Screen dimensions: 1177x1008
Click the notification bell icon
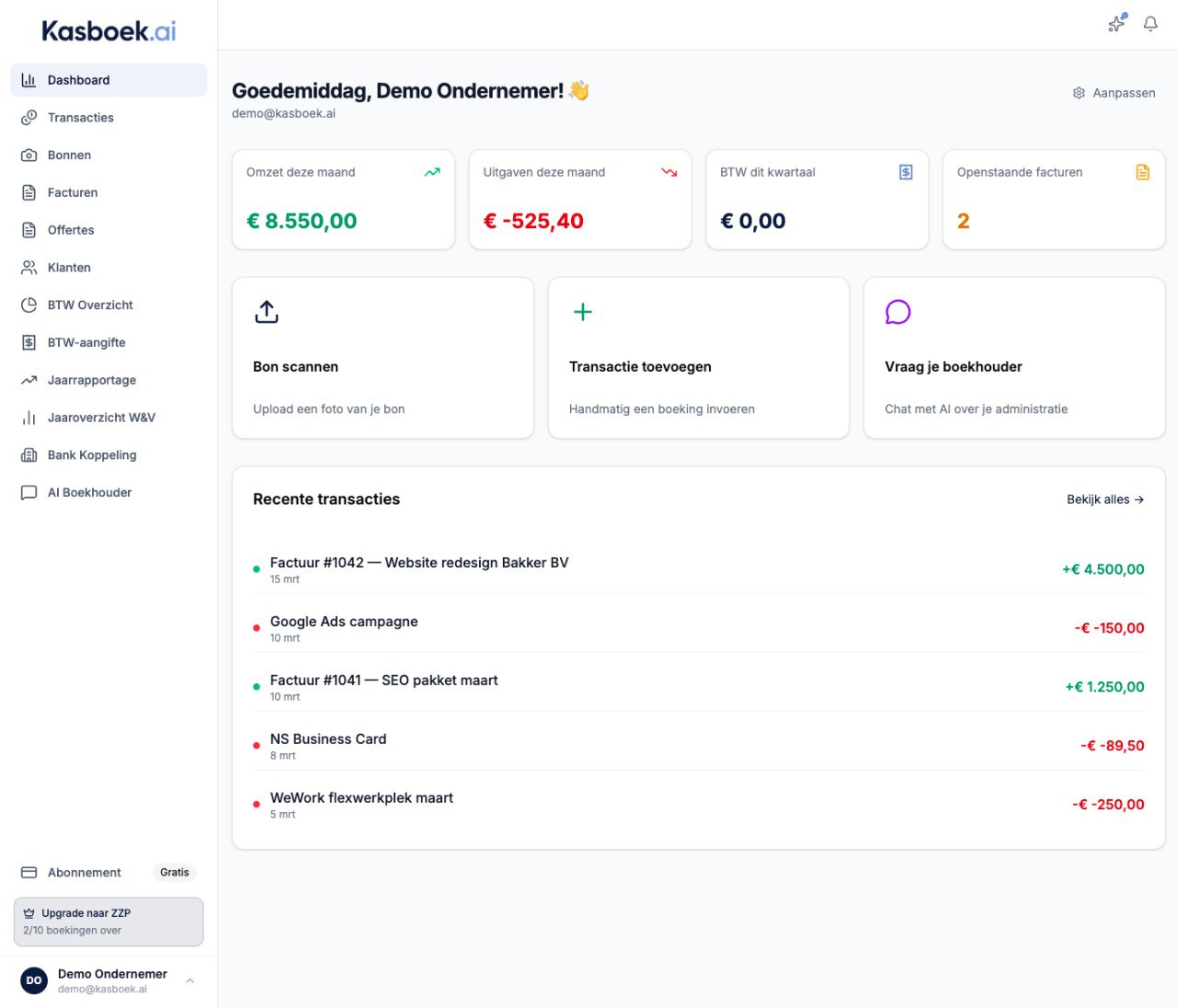1150,24
